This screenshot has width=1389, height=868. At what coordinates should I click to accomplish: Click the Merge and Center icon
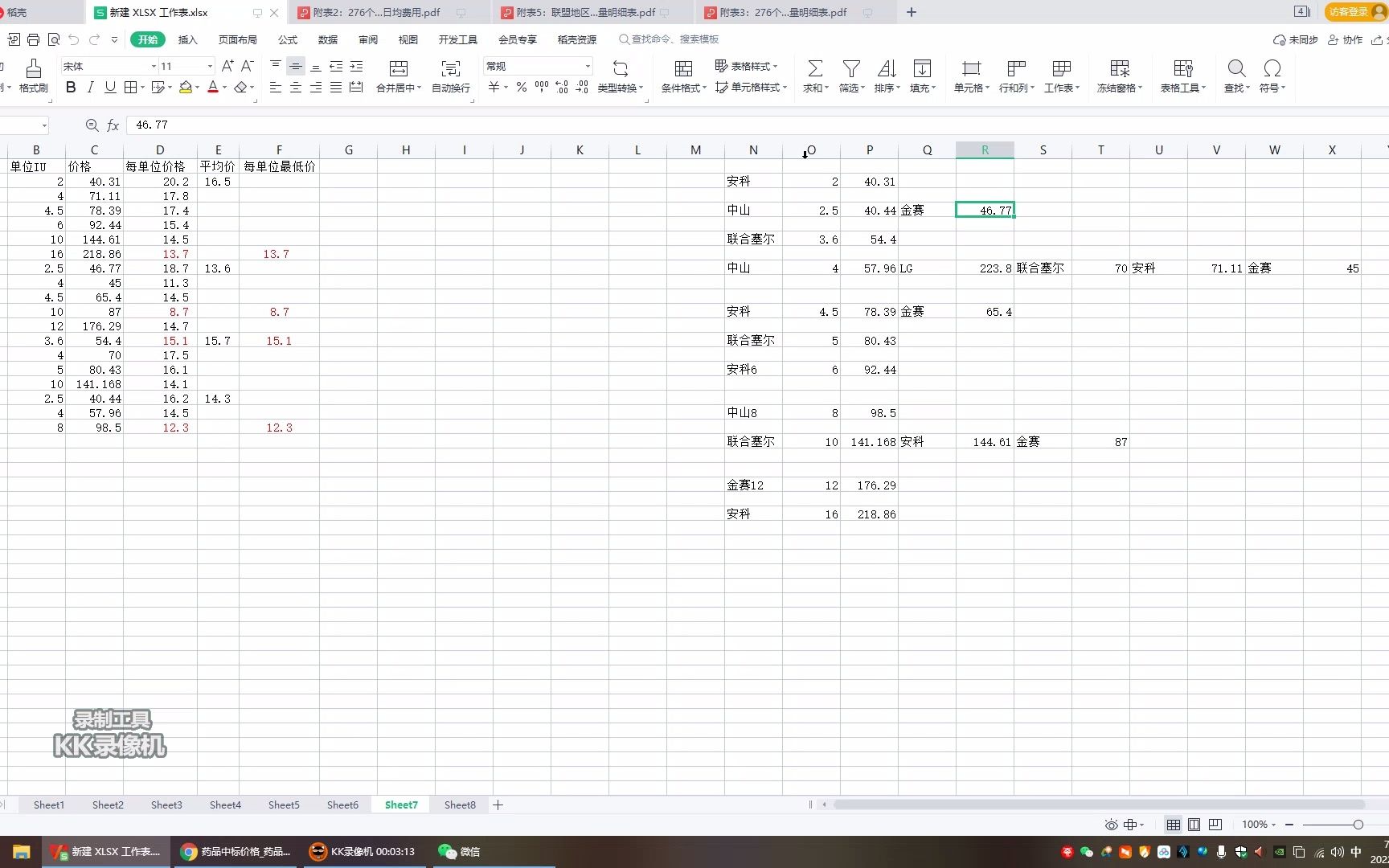point(399,68)
